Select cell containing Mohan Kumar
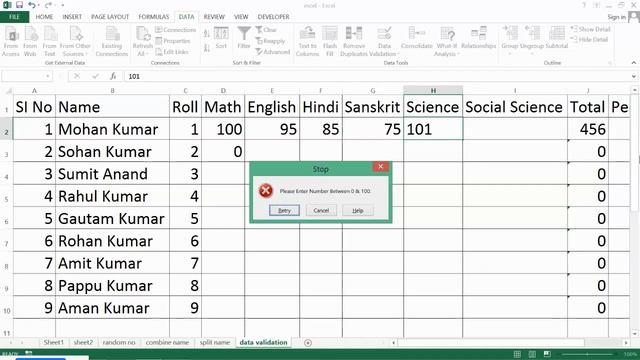 [112, 129]
